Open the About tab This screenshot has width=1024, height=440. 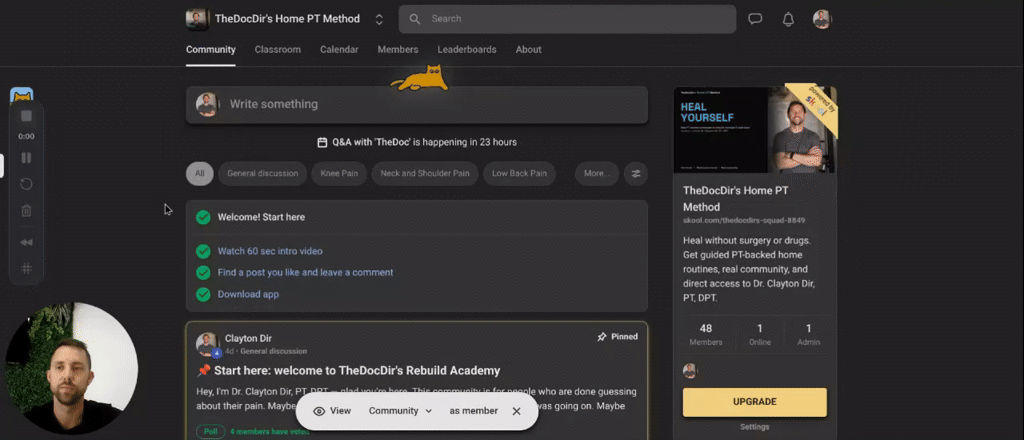(x=528, y=50)
